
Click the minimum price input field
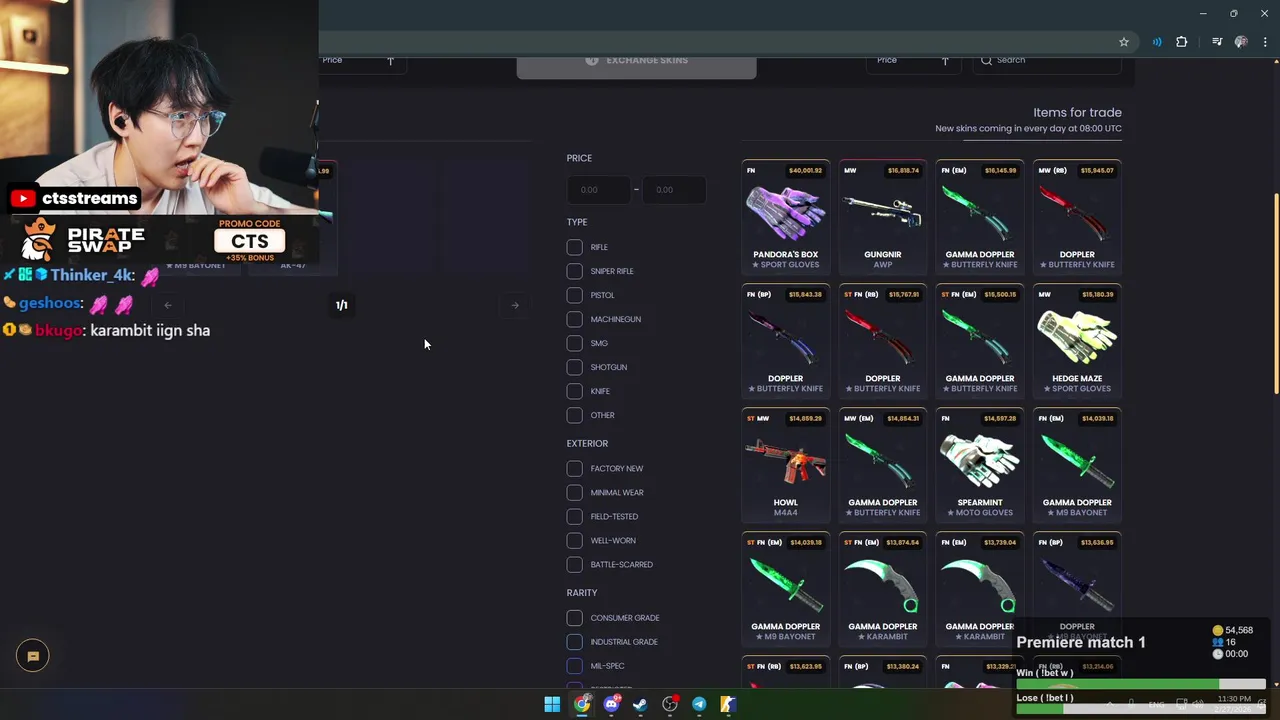click(x=598, y=190)
